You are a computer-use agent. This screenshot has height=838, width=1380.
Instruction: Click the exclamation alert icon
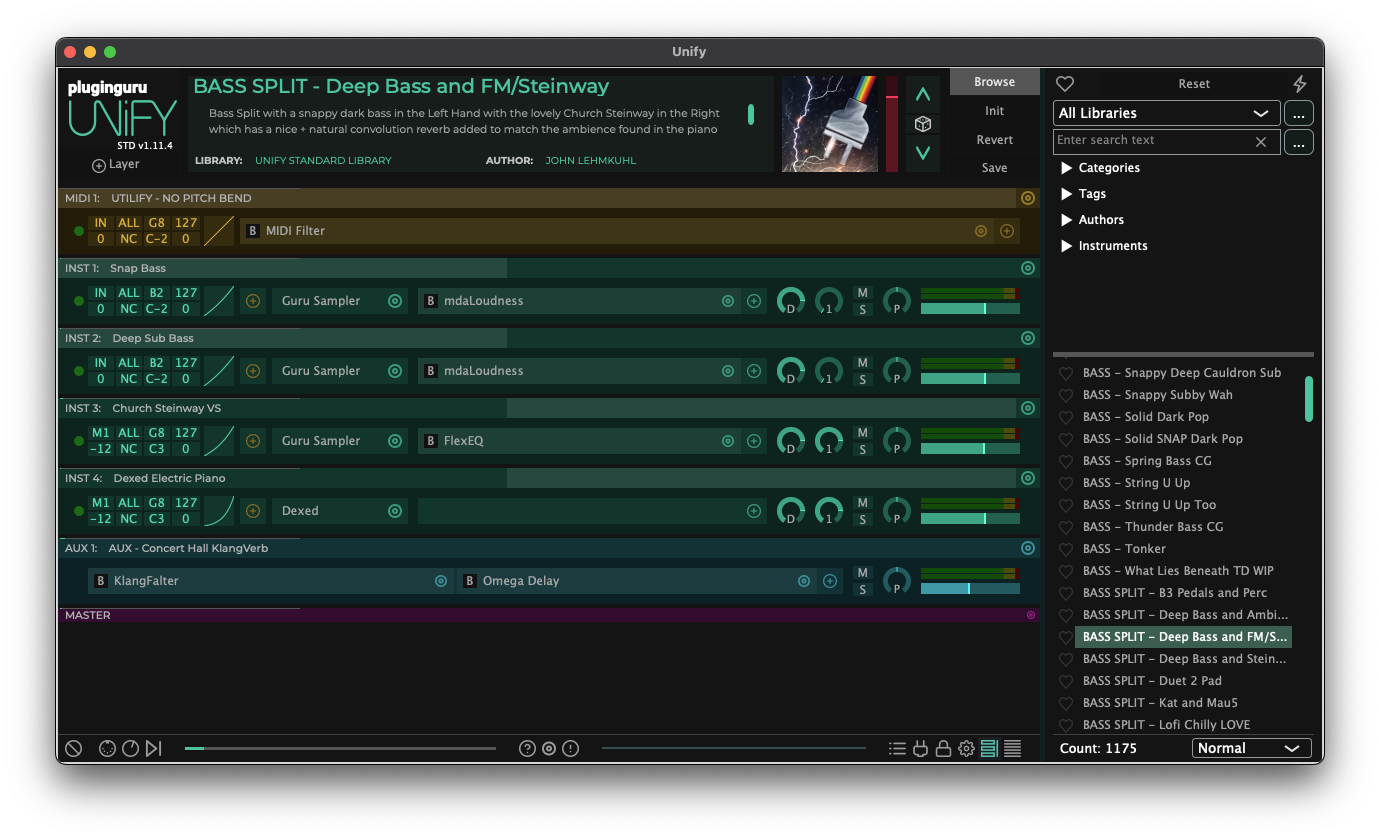coord(570,748)
